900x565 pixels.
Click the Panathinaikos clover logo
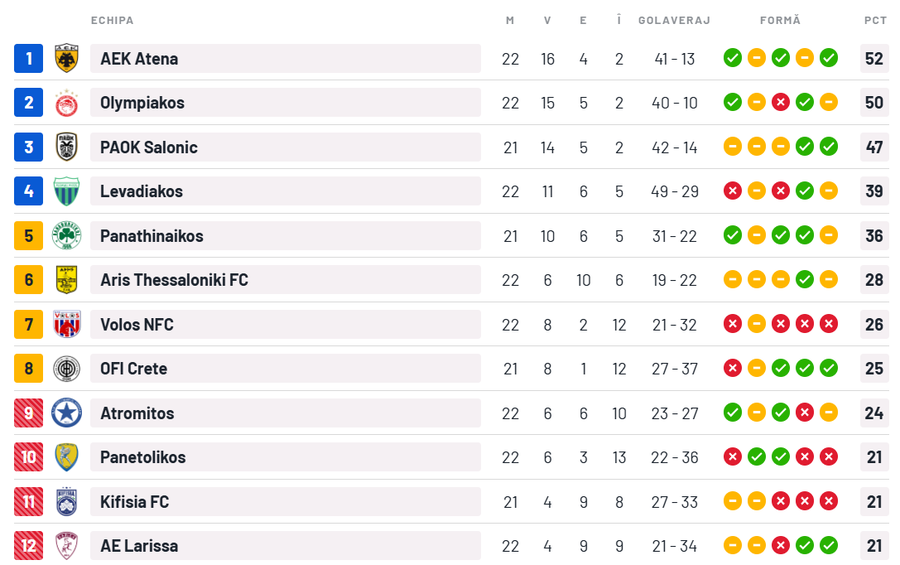67,236
